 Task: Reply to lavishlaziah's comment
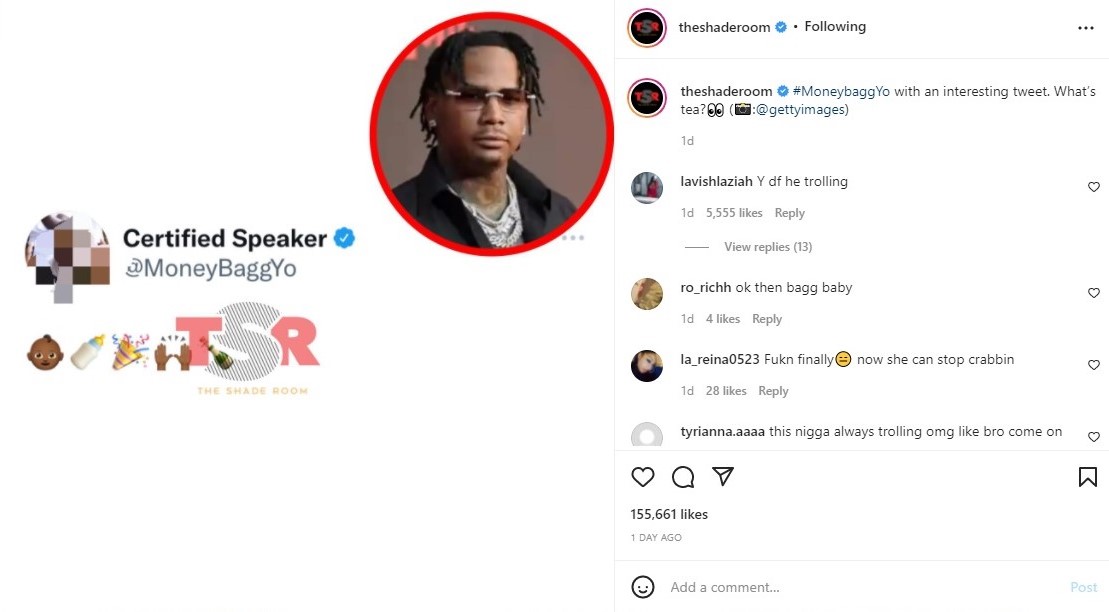click(789, 213)
